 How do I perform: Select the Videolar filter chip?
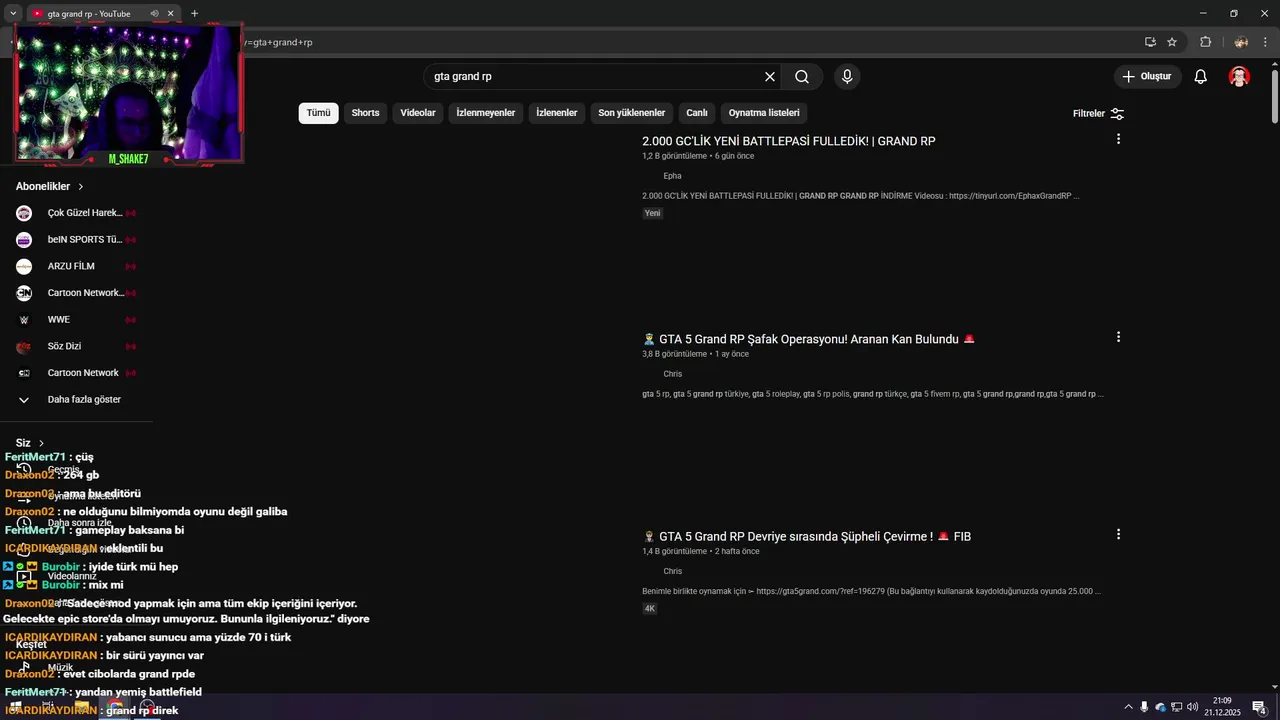tap(418, 113)
